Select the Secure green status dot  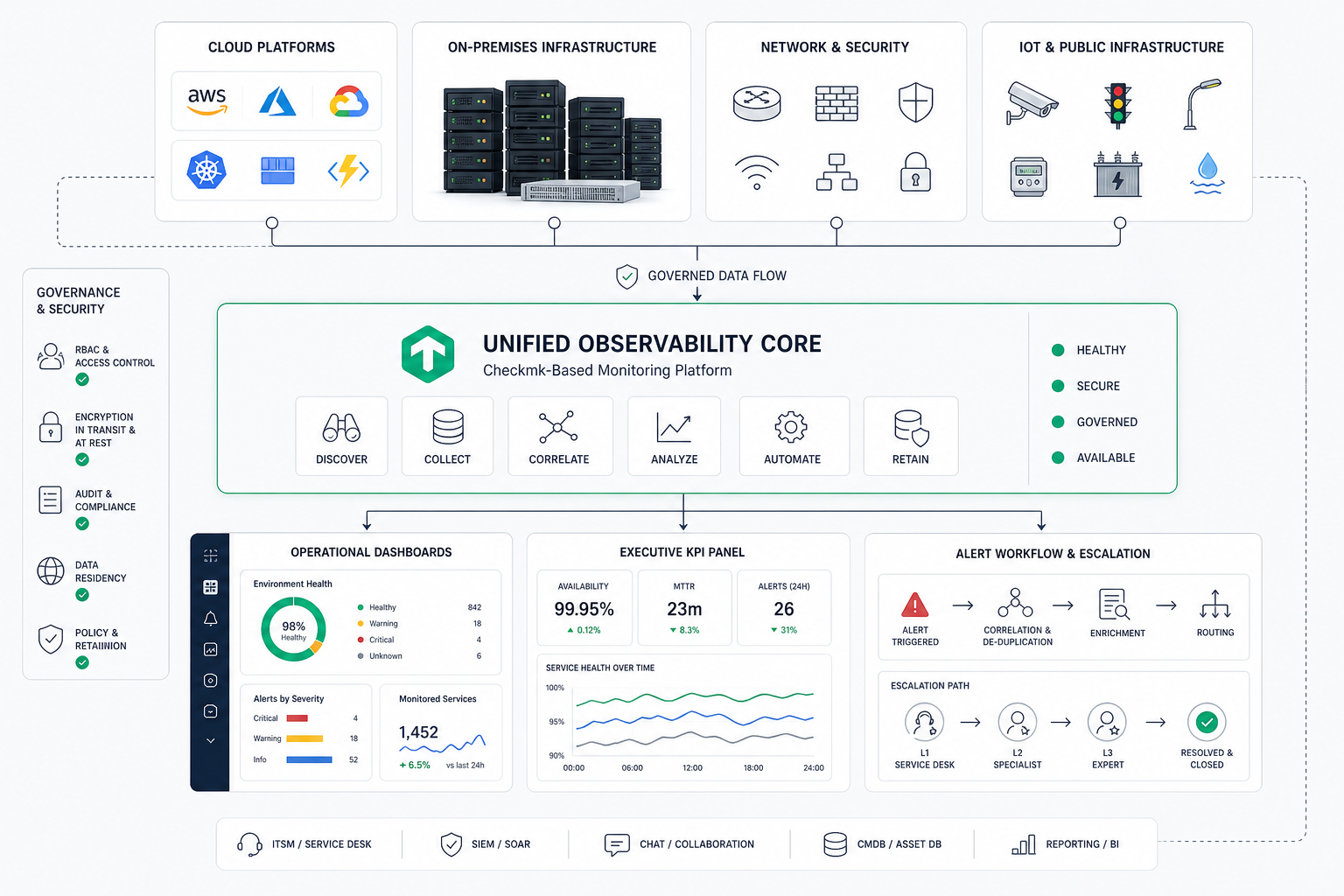click(1058, 386)
